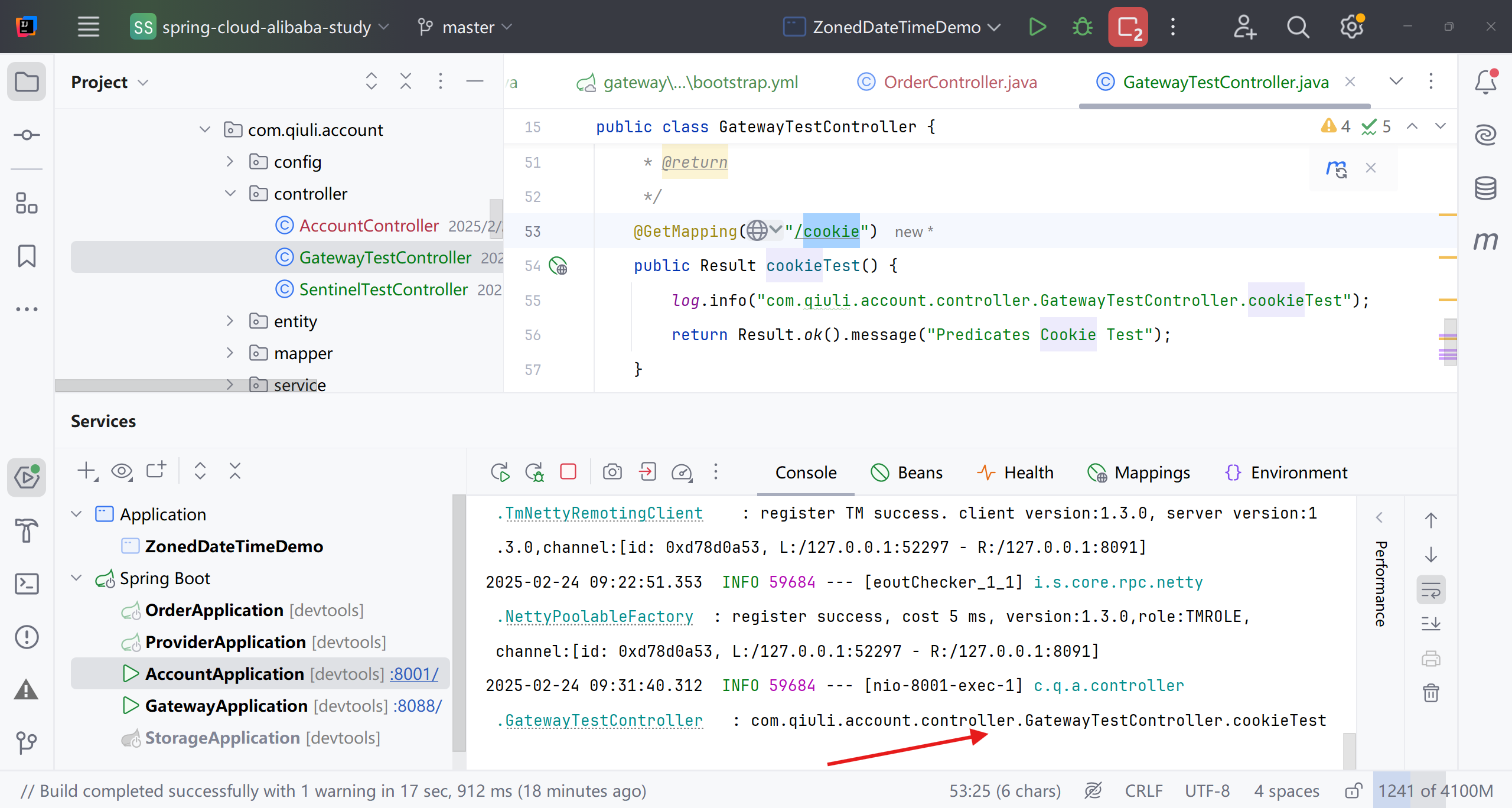Open the Build hammer tool window

pos(27,530)
